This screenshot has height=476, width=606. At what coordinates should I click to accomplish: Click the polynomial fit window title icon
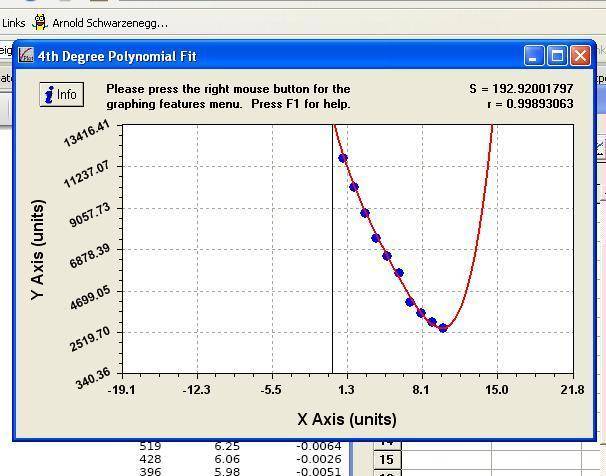click(x=27, y=56)
